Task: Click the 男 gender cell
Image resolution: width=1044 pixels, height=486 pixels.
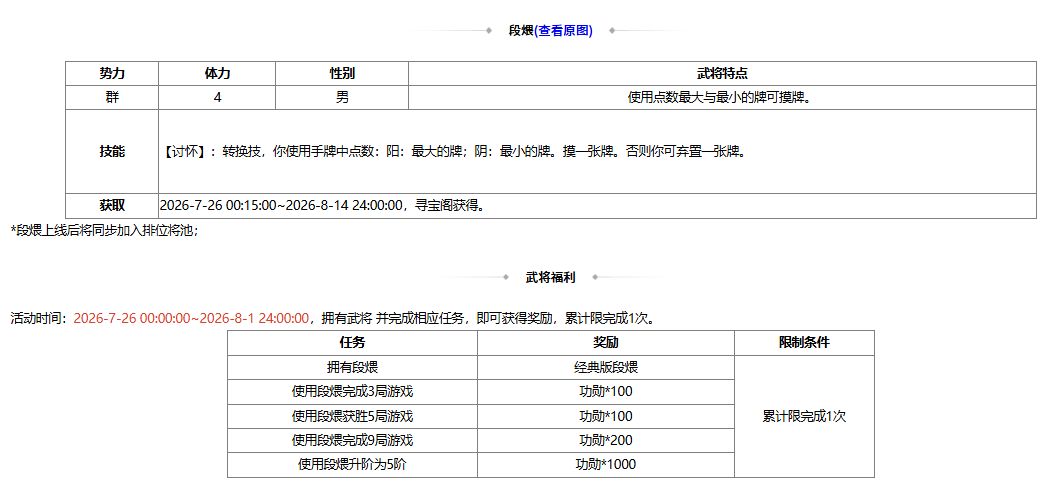Action: coord(342,98)
